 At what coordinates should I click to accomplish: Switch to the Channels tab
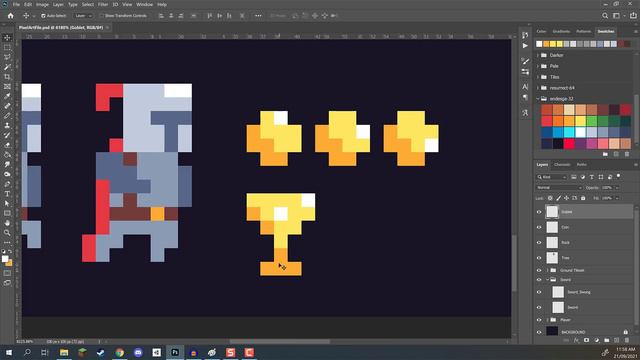pos(562,164)
